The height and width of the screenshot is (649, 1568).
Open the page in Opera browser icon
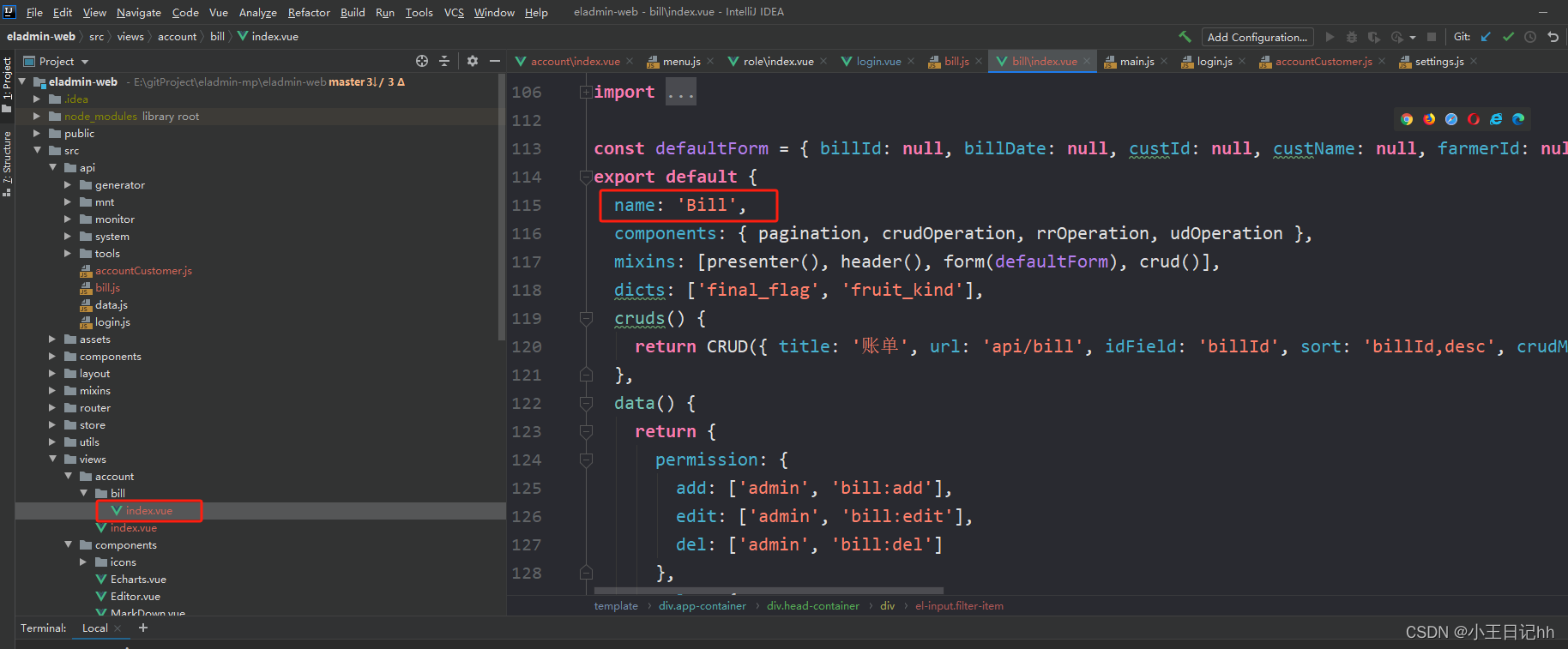[1474, 119]
